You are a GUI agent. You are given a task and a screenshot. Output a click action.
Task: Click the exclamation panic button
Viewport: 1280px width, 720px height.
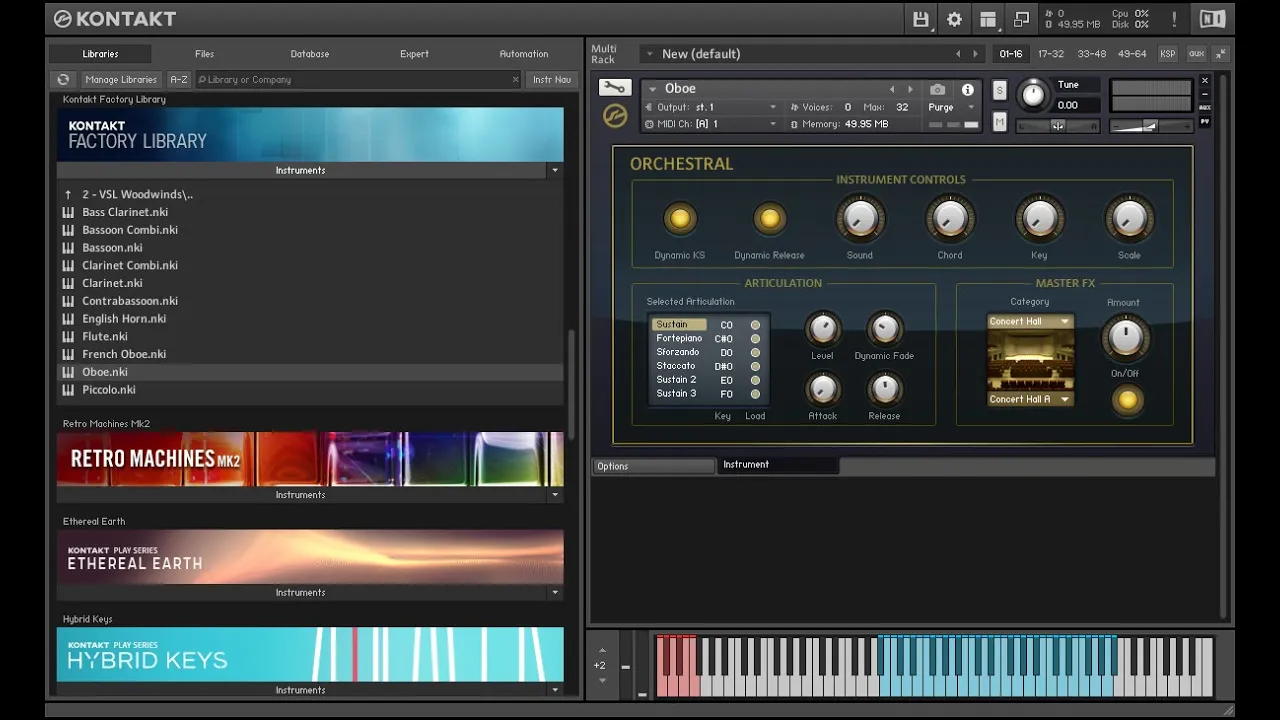coord(1174,19)
